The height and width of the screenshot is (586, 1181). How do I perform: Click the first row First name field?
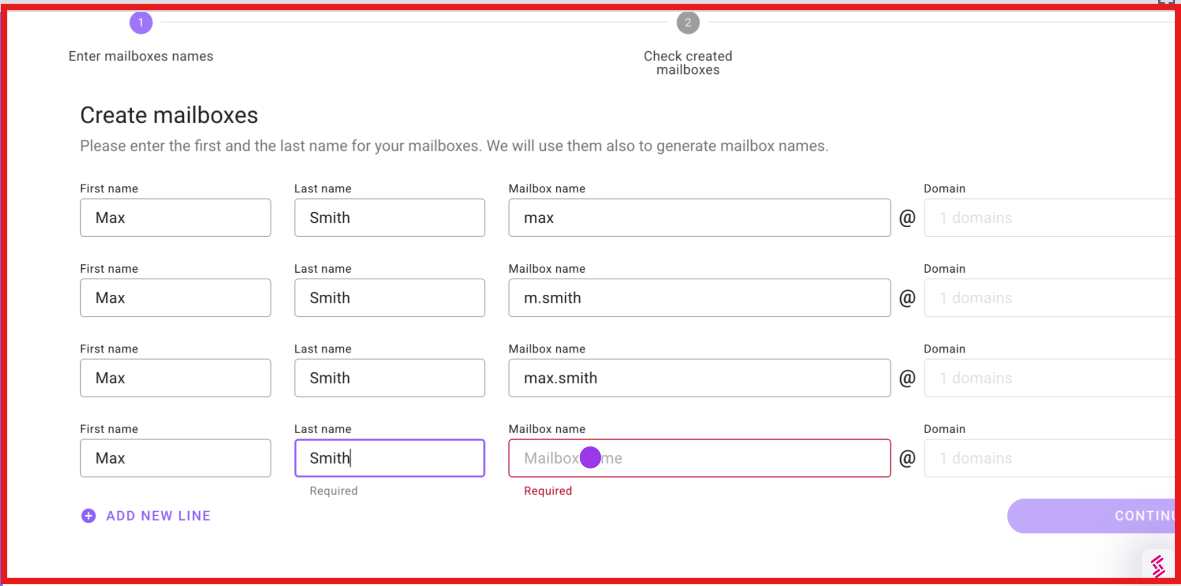175,217
